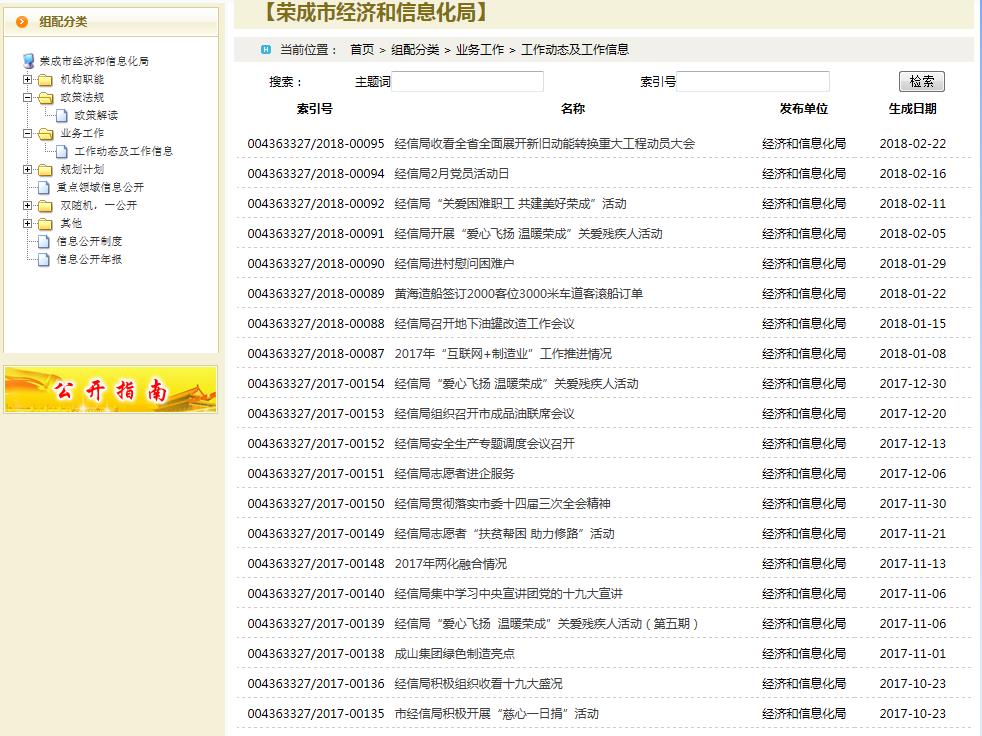
Task: Click the blue icon before 当前位置
Action: pyautogui.click(x=265, y=49)
